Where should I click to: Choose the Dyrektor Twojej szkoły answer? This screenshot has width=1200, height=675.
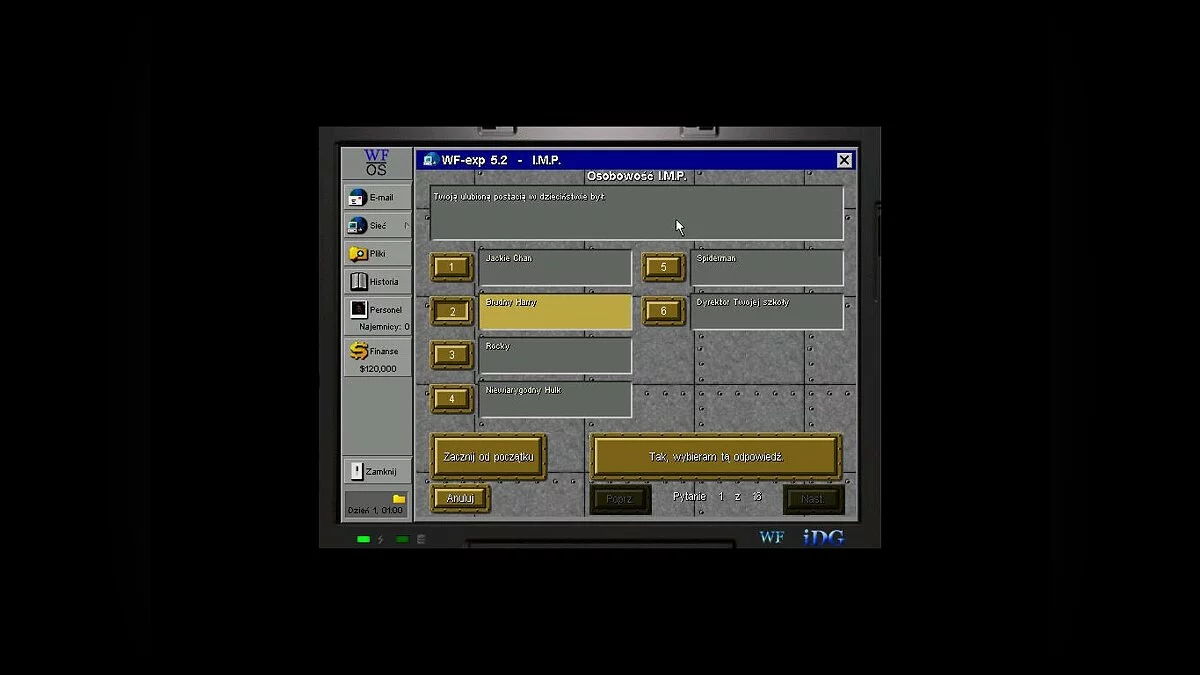pos(767,312)
